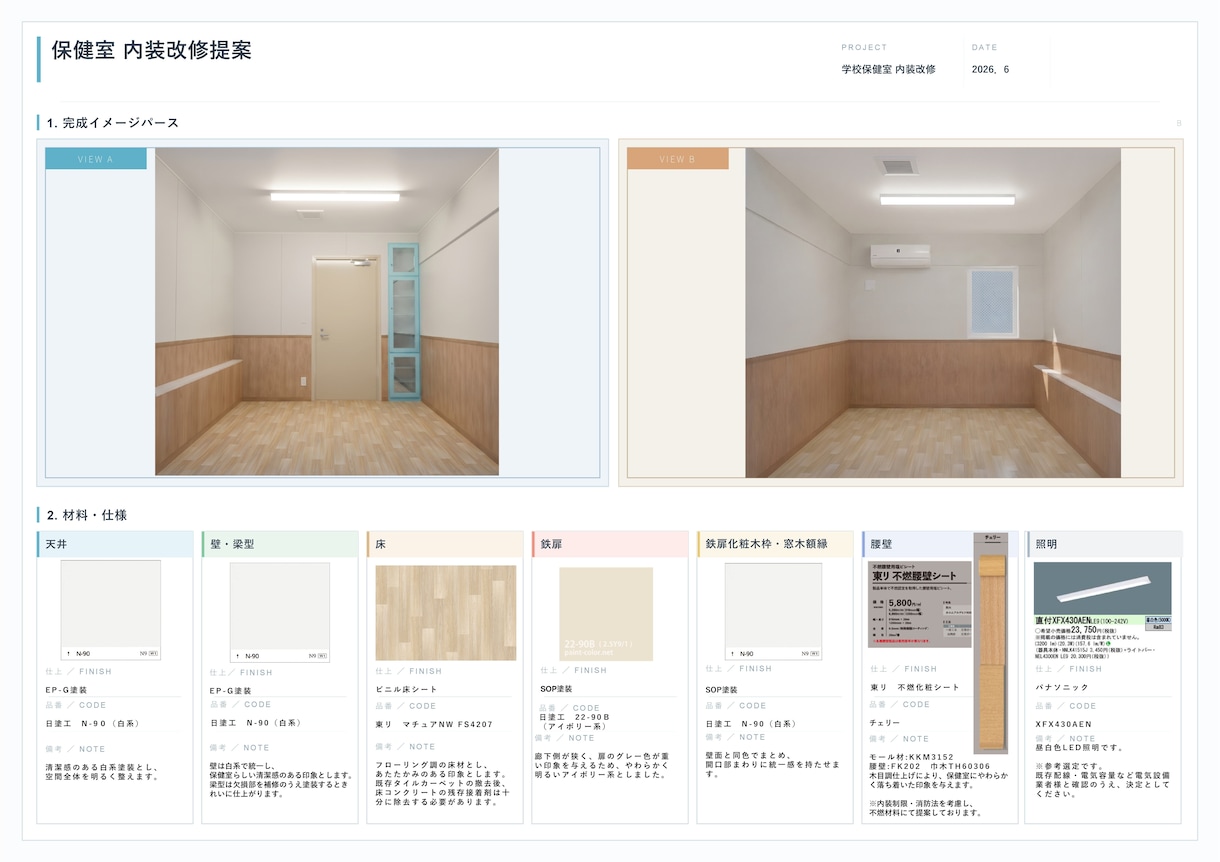Select the PROJECT value 学校保健室 内装改修
The width and height of the screenshot is (1220, 862).
889,70
